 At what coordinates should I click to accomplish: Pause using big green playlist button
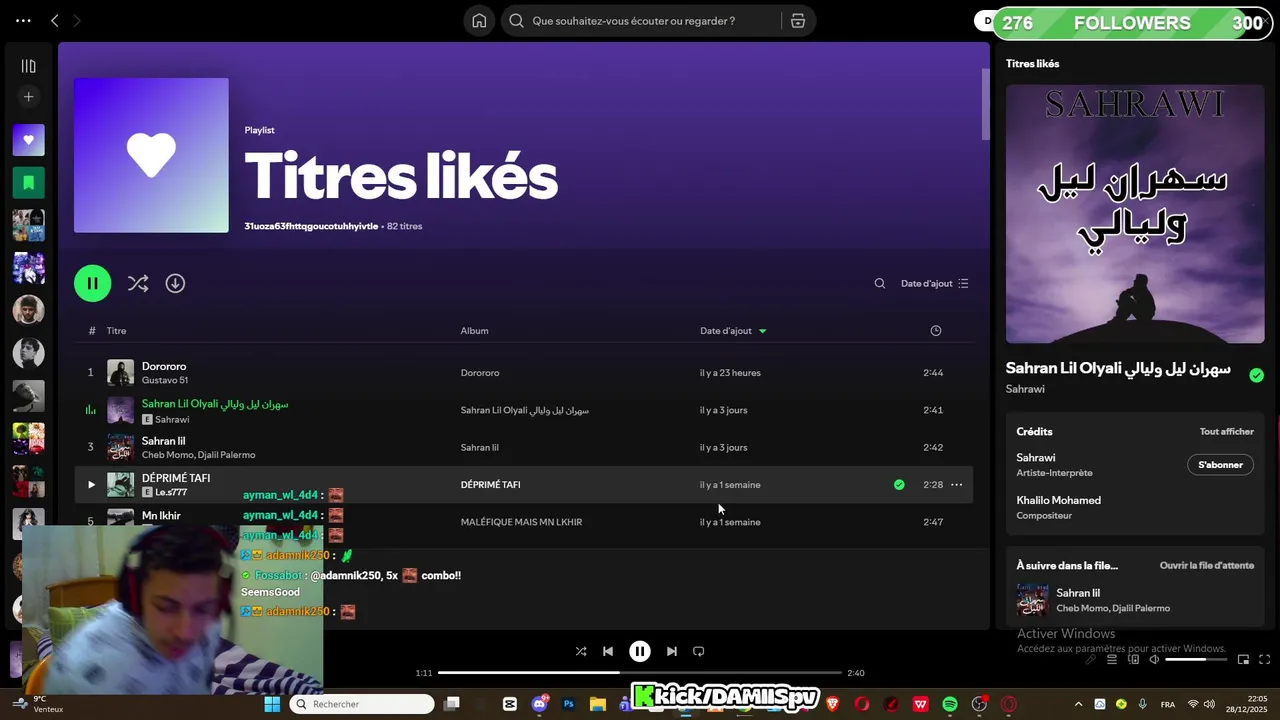click(x=92, y=283)
